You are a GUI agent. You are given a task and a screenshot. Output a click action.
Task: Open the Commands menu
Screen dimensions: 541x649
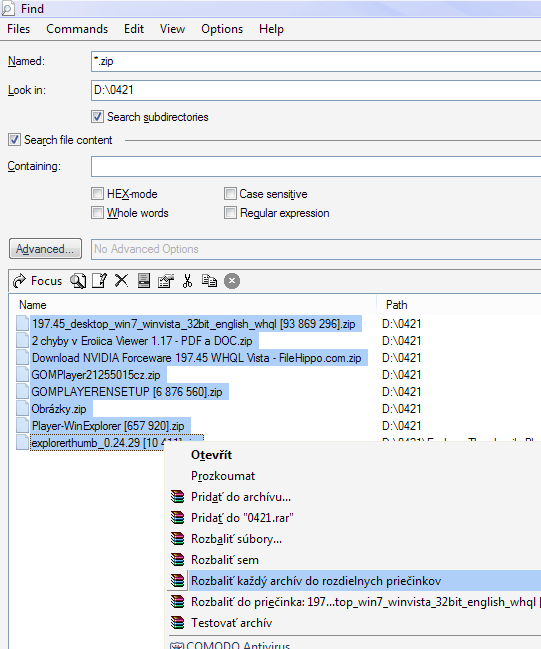pyautogui.click(x=77, y=29)
